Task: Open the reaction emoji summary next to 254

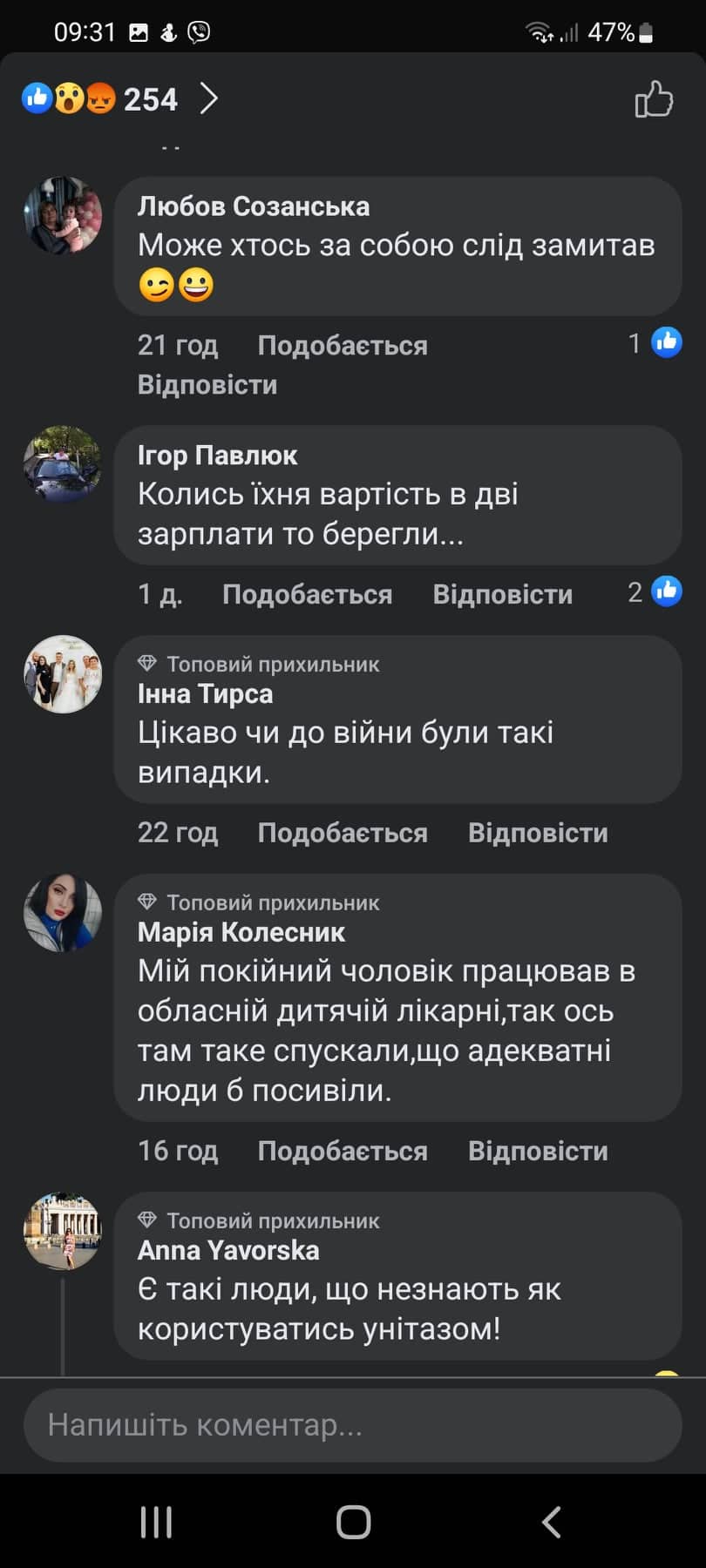Action: pos(69,99)
